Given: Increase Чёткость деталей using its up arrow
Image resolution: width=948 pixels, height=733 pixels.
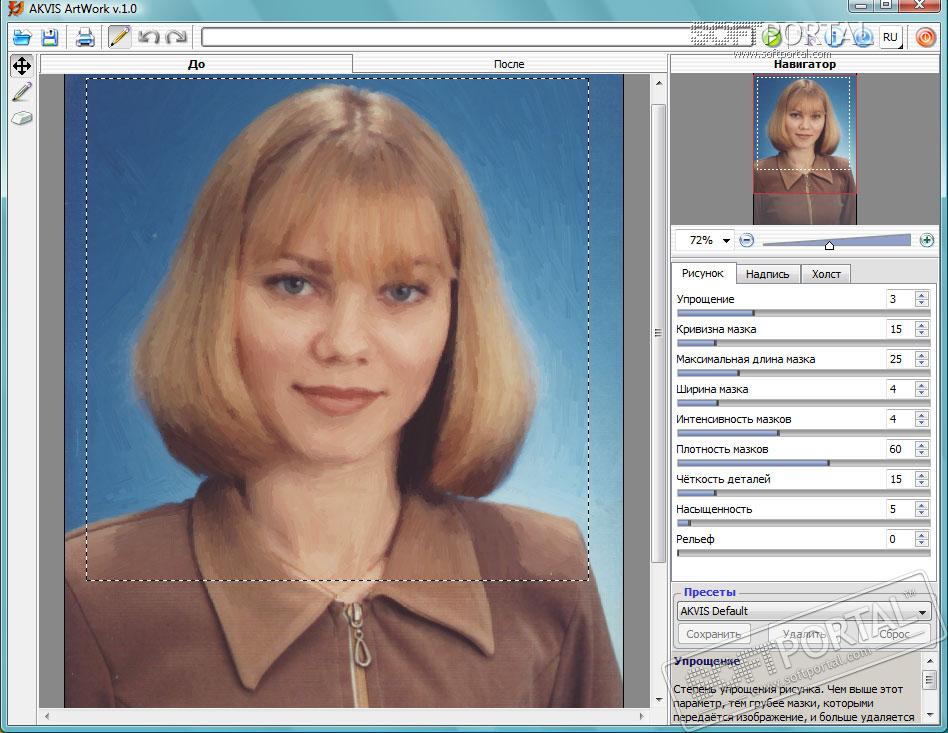Looking at the screenshot, I should (922, 475).
